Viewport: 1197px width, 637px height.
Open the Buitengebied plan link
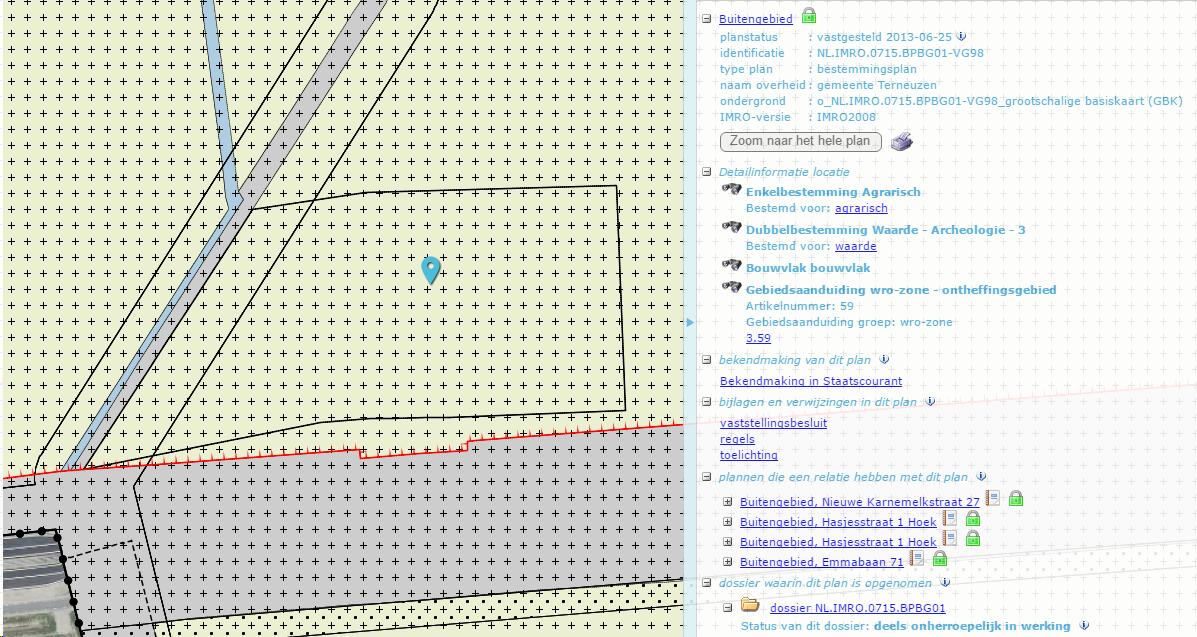[x=756, y=19]
